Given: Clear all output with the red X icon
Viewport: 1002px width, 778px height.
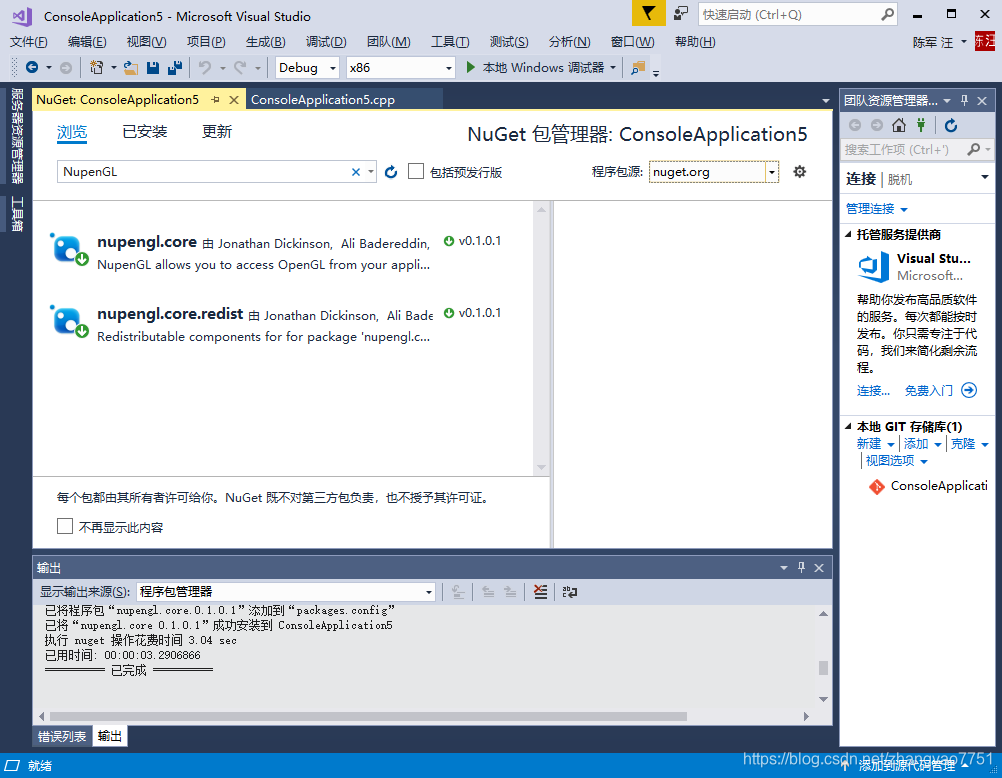Looking at the screenshot, I should tap(541, 592).
